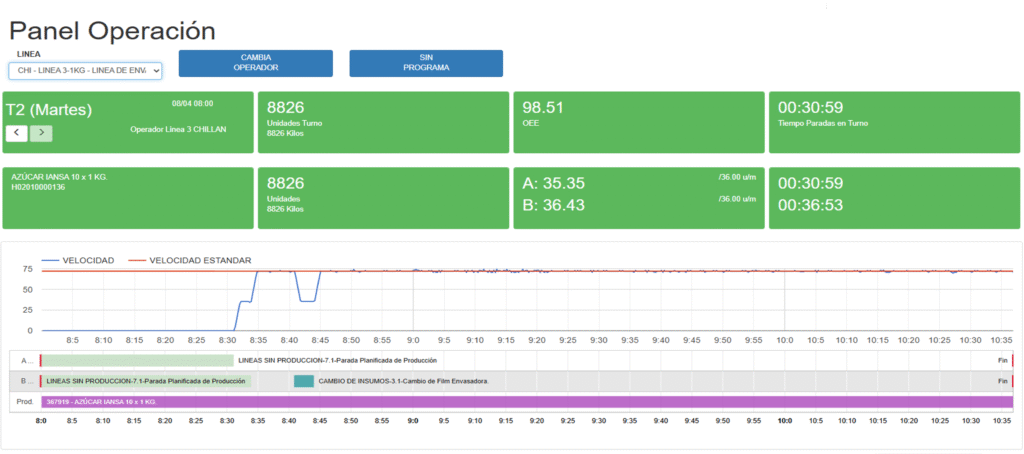Open the Unidades Turno 8826 card
The width and height of the screenshot is (1024, 454).
pos(383,123)
